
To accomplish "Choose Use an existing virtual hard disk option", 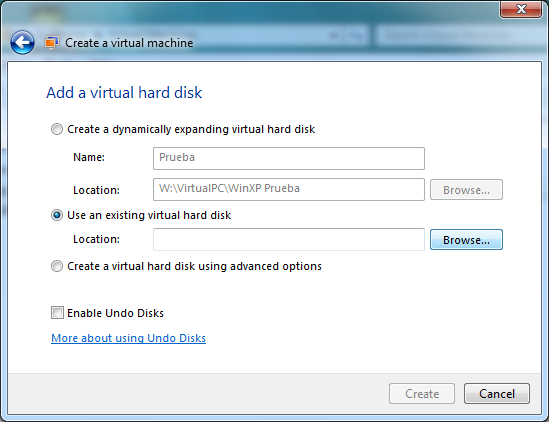I will point(57,215).
